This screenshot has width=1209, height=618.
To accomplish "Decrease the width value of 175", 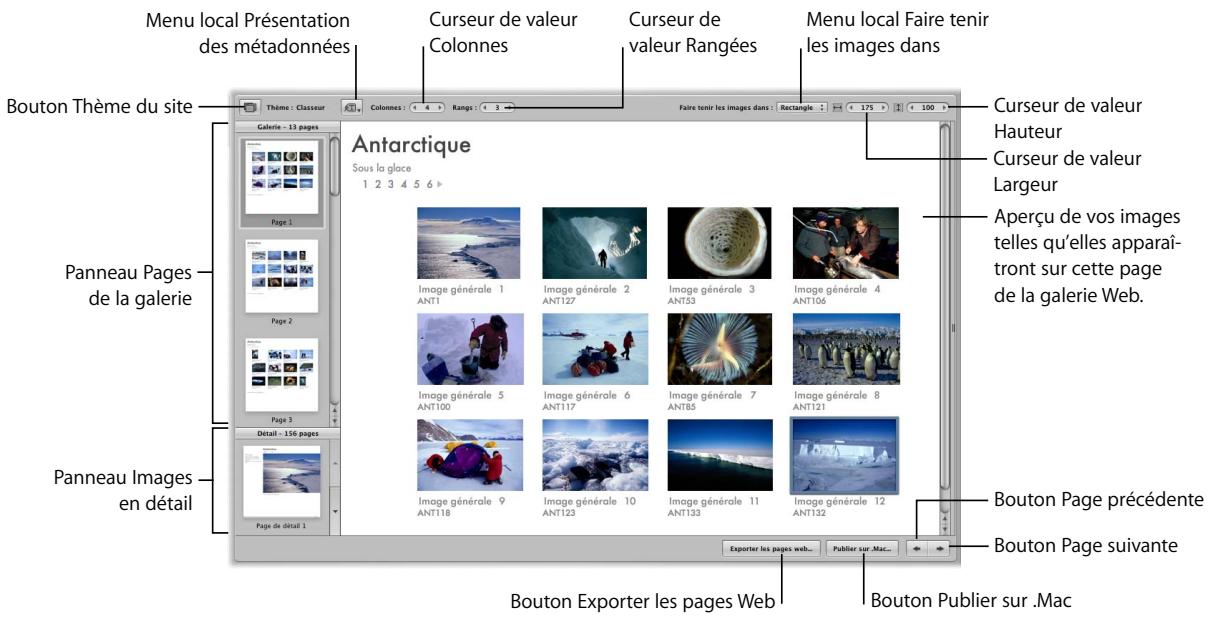I will pyautogui.click(x=853, y=106).
